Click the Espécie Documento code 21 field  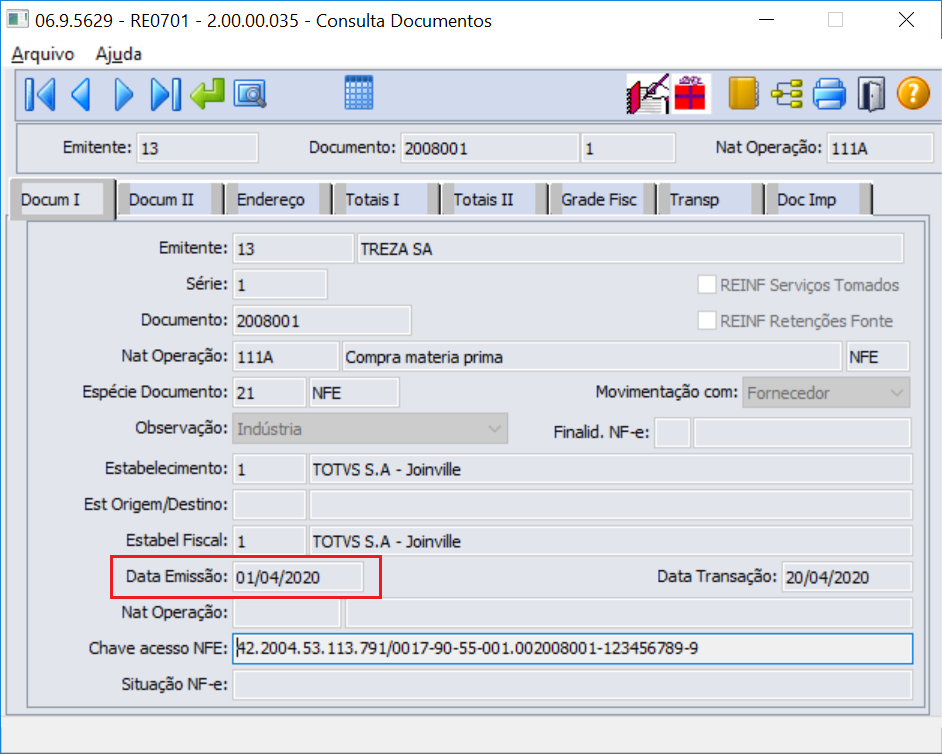pos(269,392)
